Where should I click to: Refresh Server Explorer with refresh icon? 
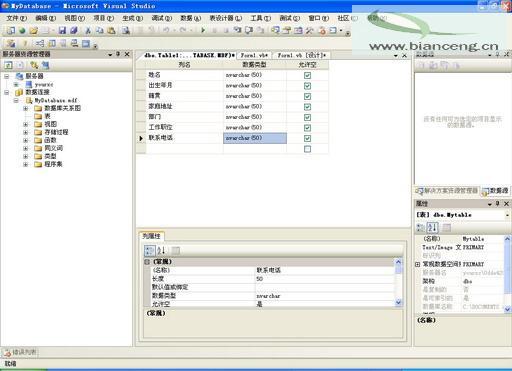(8, 65)
